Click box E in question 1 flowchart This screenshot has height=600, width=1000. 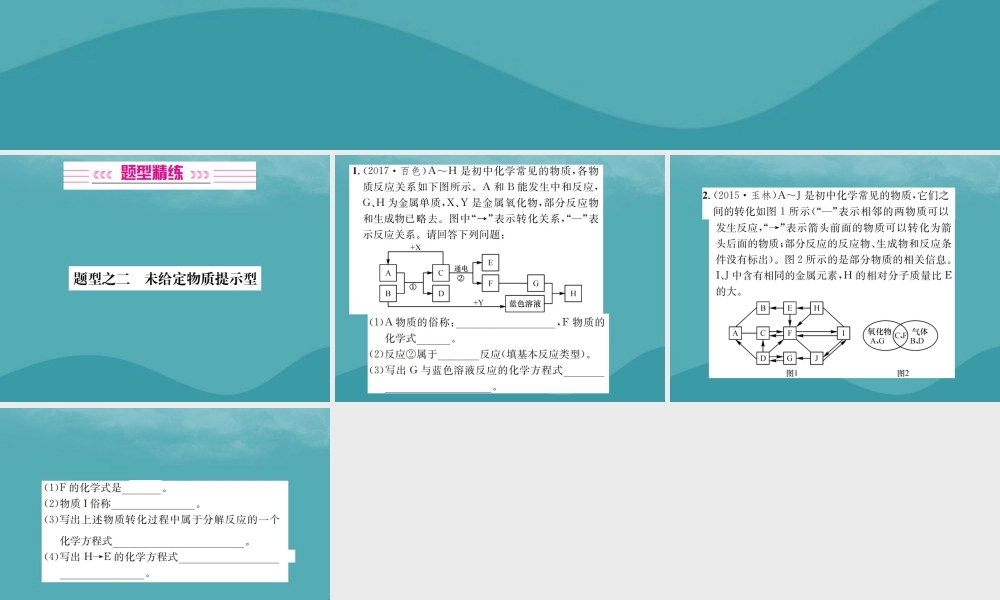[x=490, y=262]
